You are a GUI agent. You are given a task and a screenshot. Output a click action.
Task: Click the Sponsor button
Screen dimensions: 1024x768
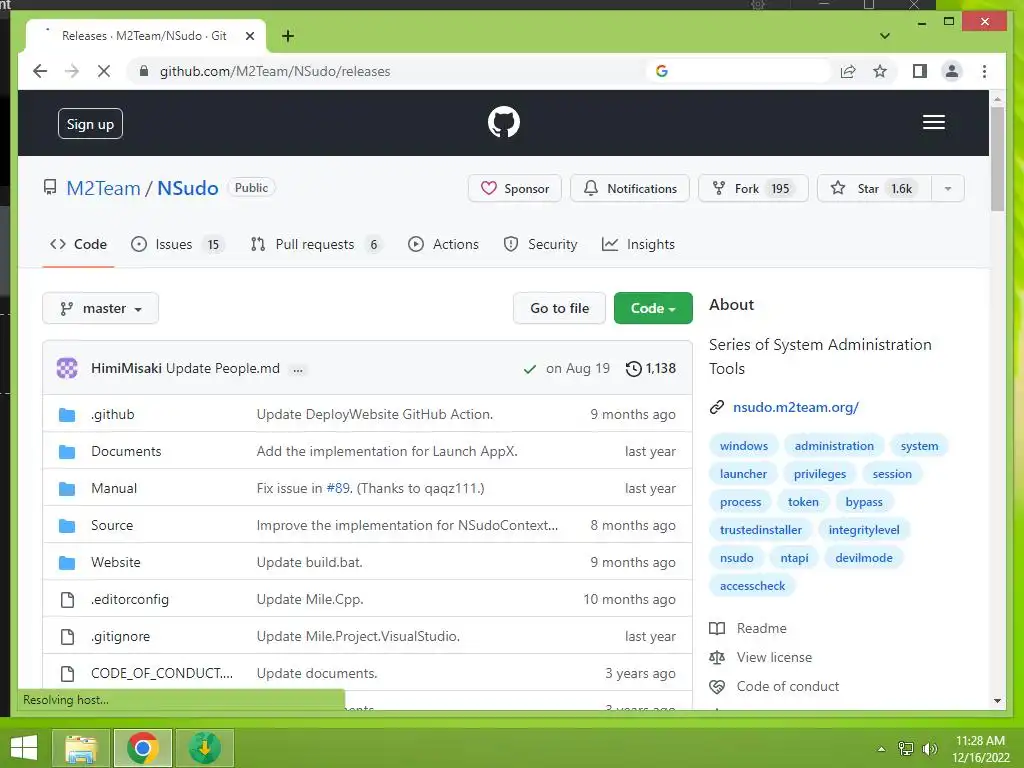515,189
